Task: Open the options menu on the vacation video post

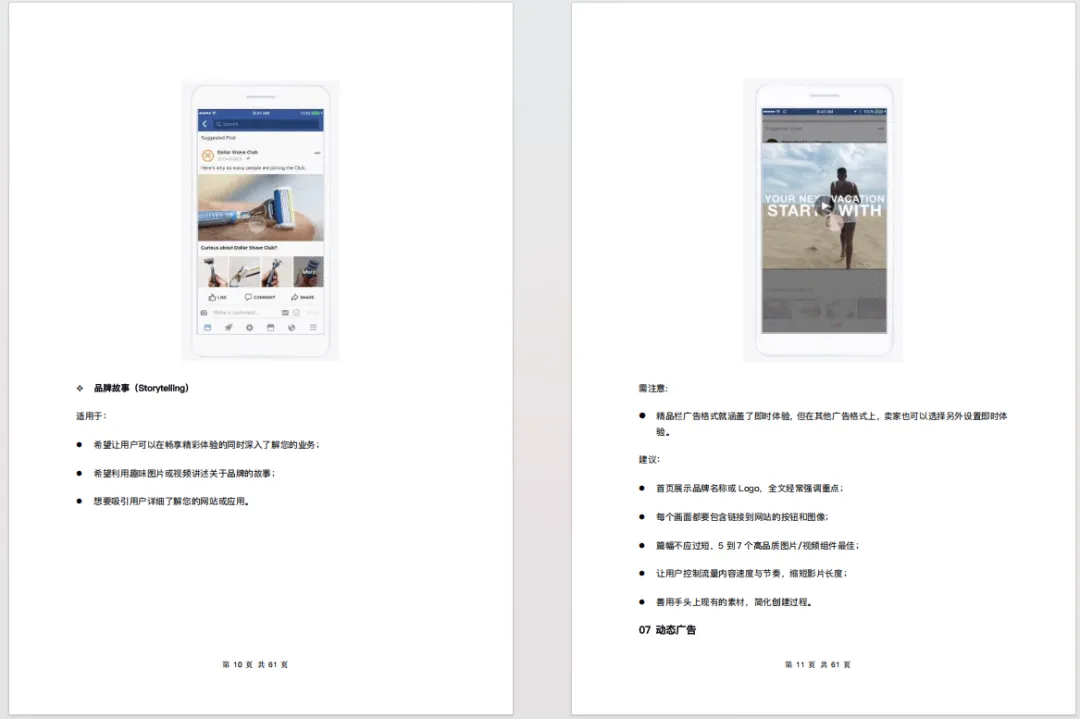Action: point(883,130)
